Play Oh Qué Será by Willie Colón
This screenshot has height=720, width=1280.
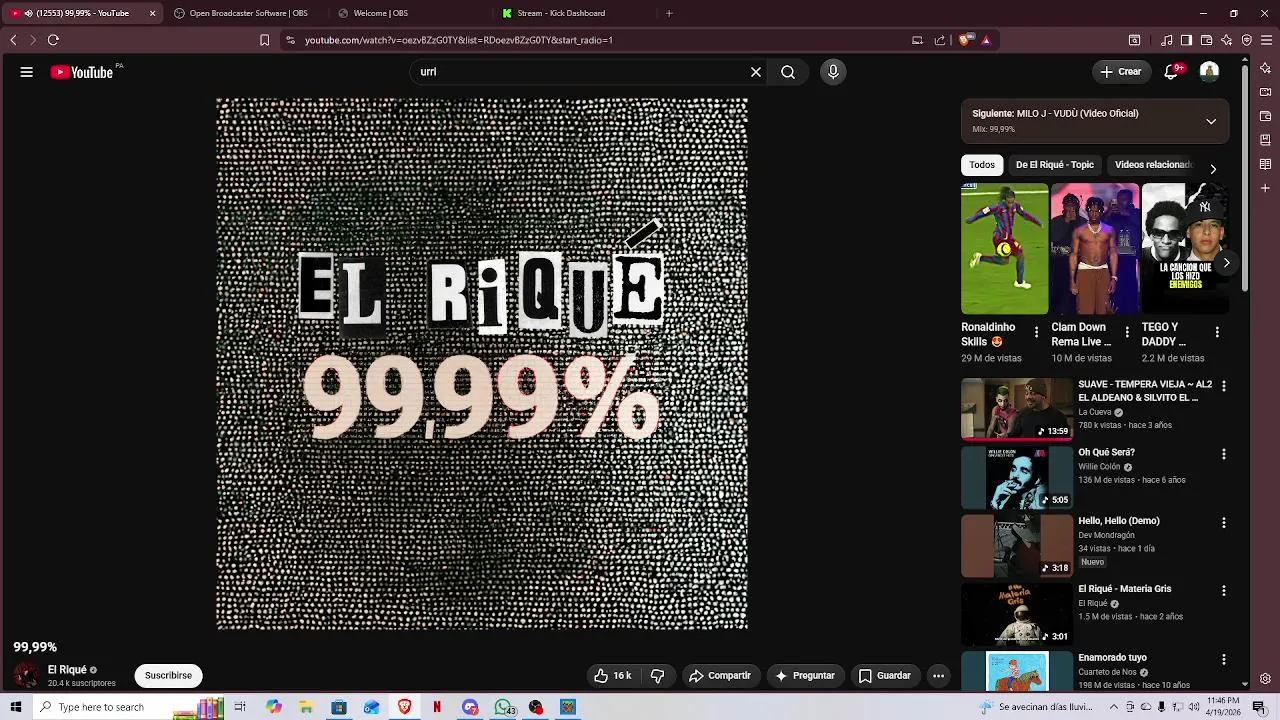point(1017,478)
